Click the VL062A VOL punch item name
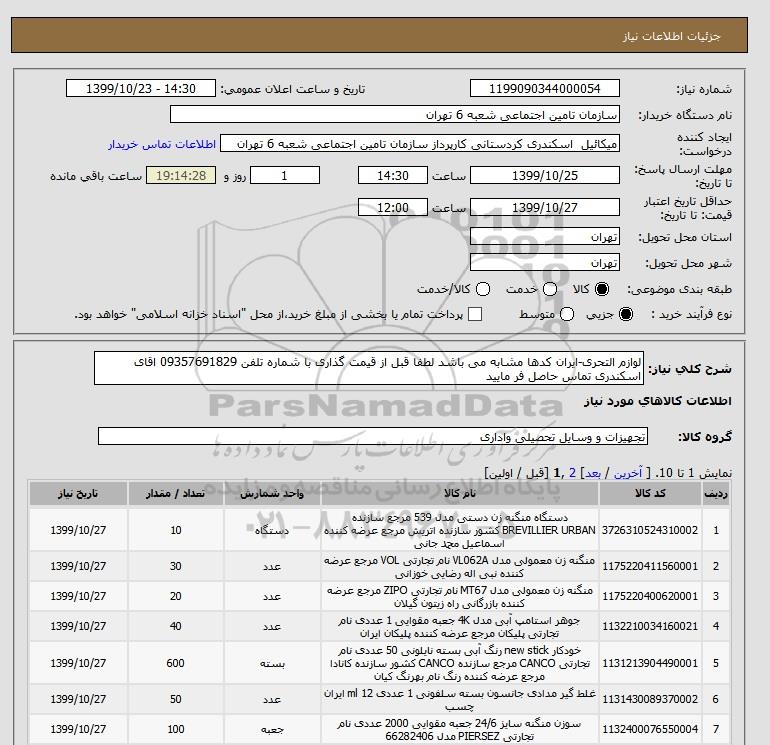The height and width of the screenshot is (745, 770). pos(460,567)
